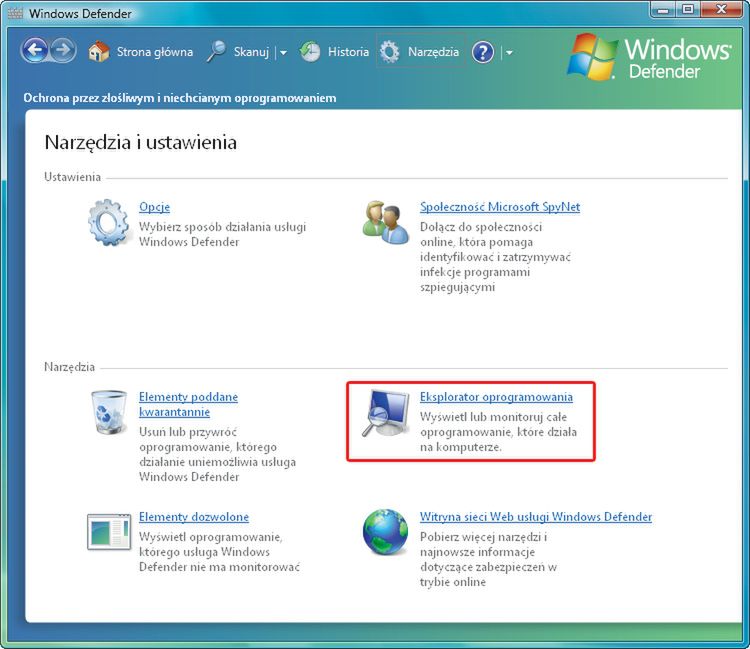This screenshot has width=750, height=649.
Task: Click text 'Dołącz do społeczności'
Action: coord(481,227)
